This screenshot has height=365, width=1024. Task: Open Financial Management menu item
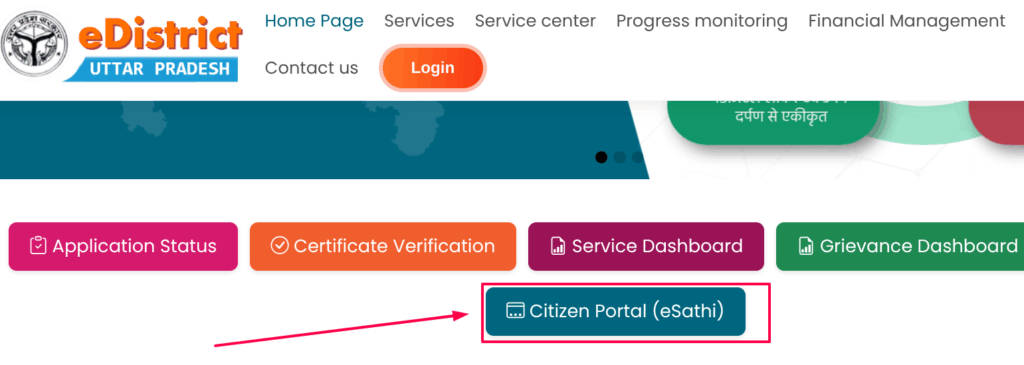tap(907, 21)
